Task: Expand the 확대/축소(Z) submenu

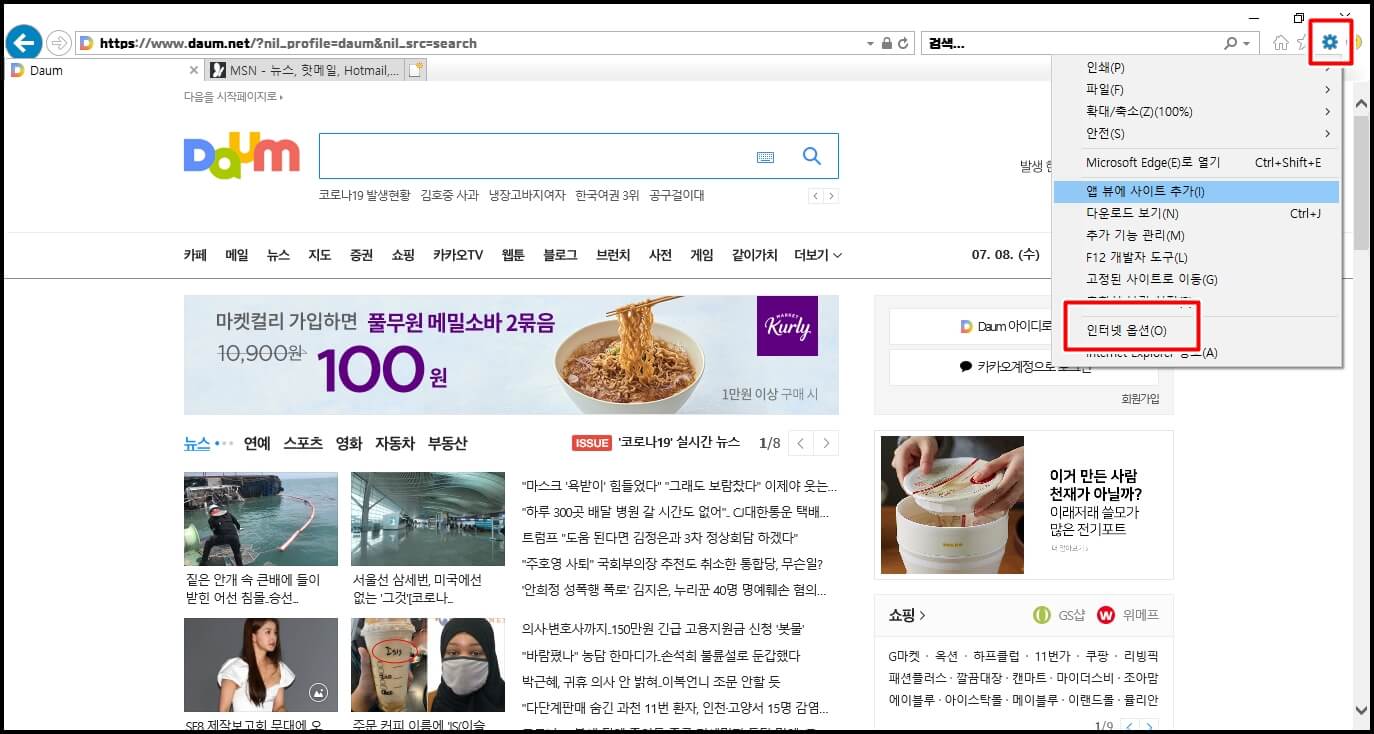Action: point(1196,112)
